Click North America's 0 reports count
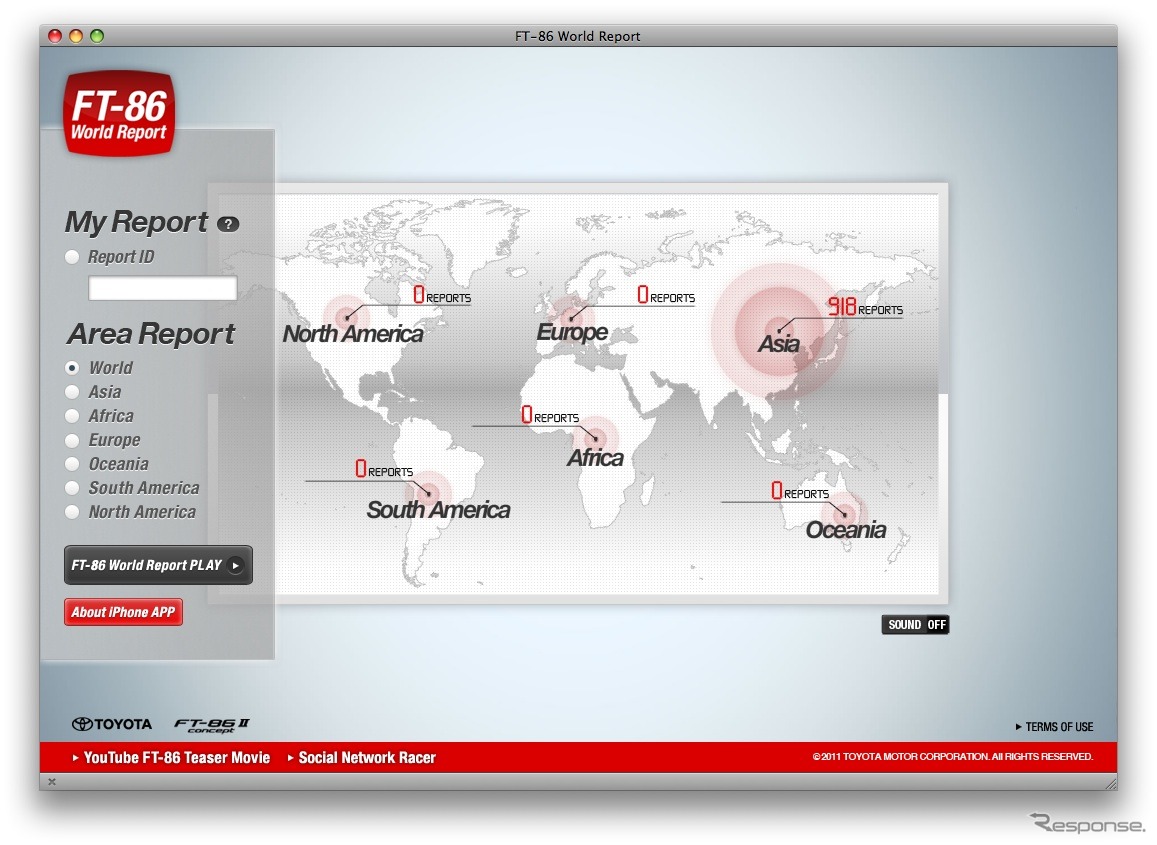This screenshot has height=845, width=1157. tap(441, 295)
